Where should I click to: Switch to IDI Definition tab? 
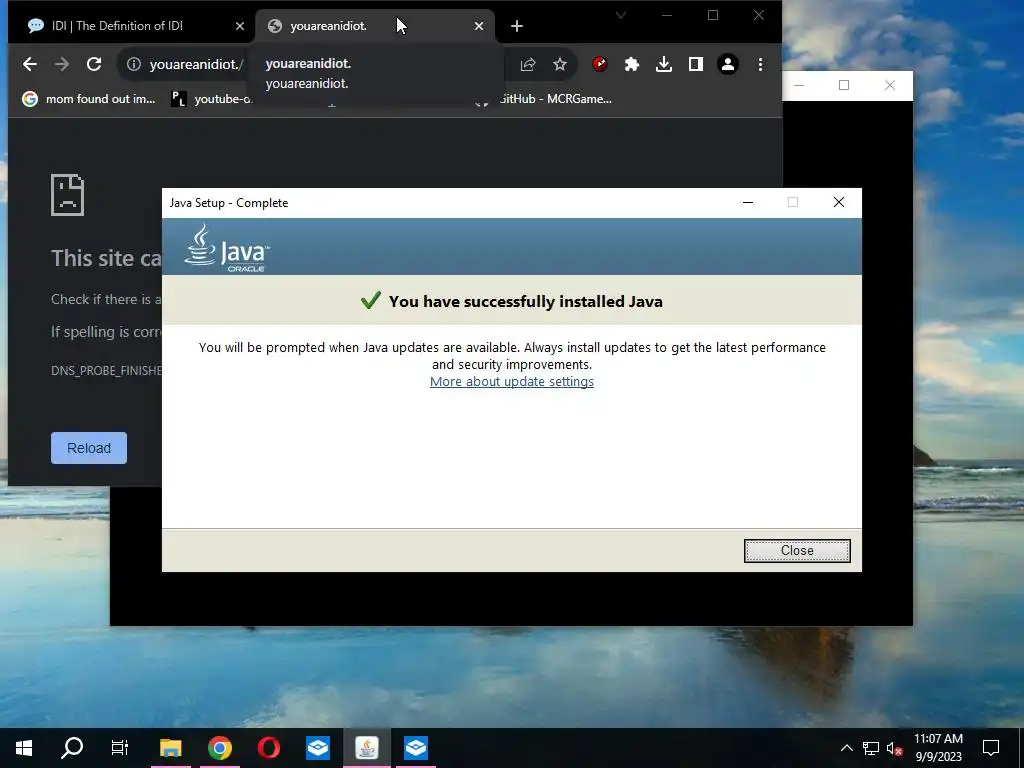131,26
